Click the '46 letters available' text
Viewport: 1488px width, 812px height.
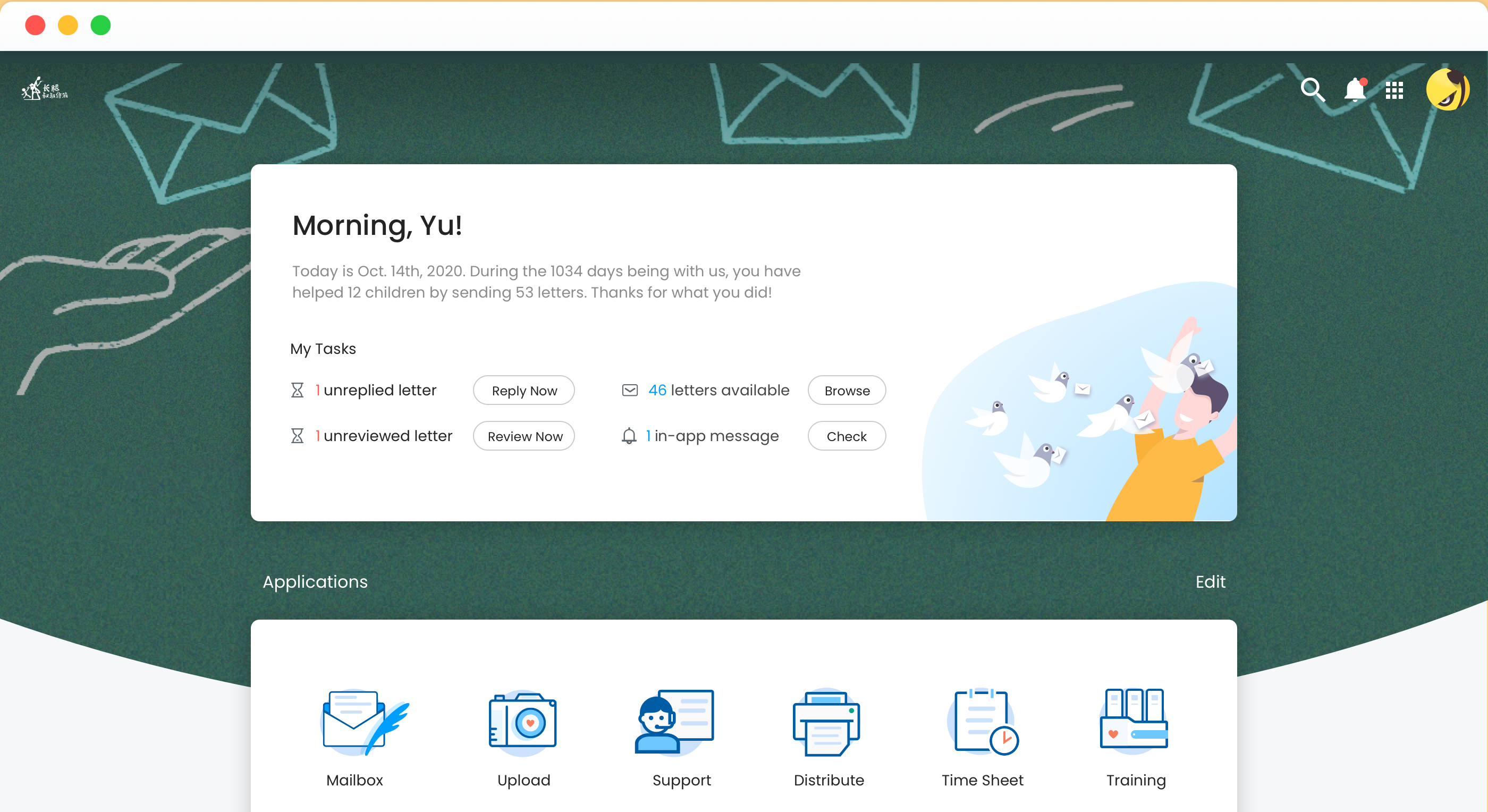(718, 391)
